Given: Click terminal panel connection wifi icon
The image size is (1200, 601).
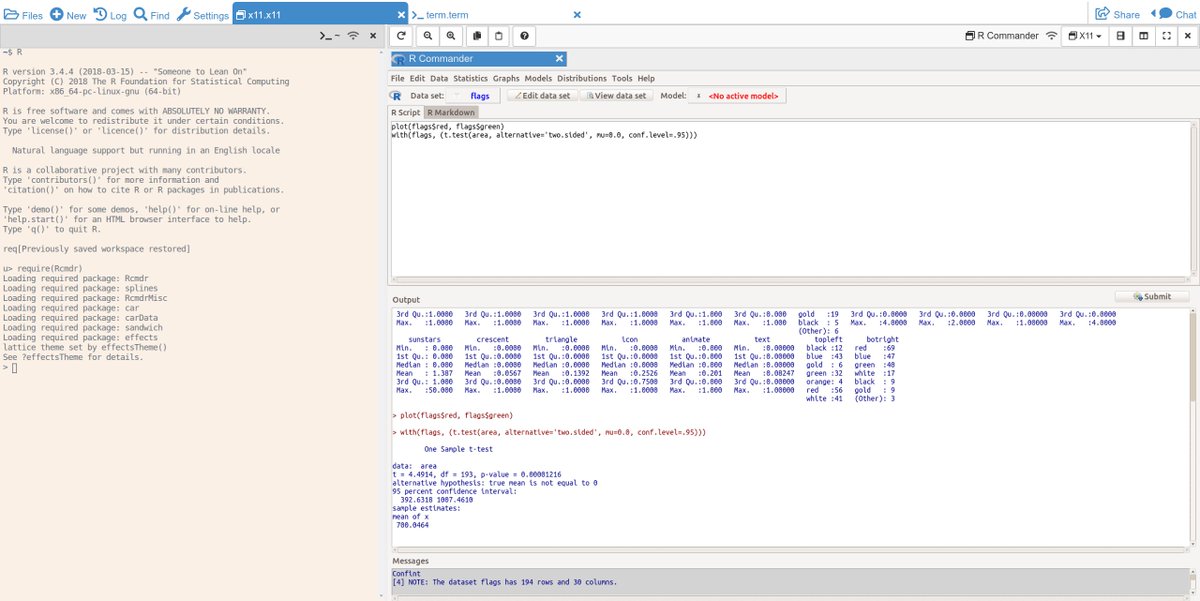Looking at the screenshot, I should (x=354, y=36).
